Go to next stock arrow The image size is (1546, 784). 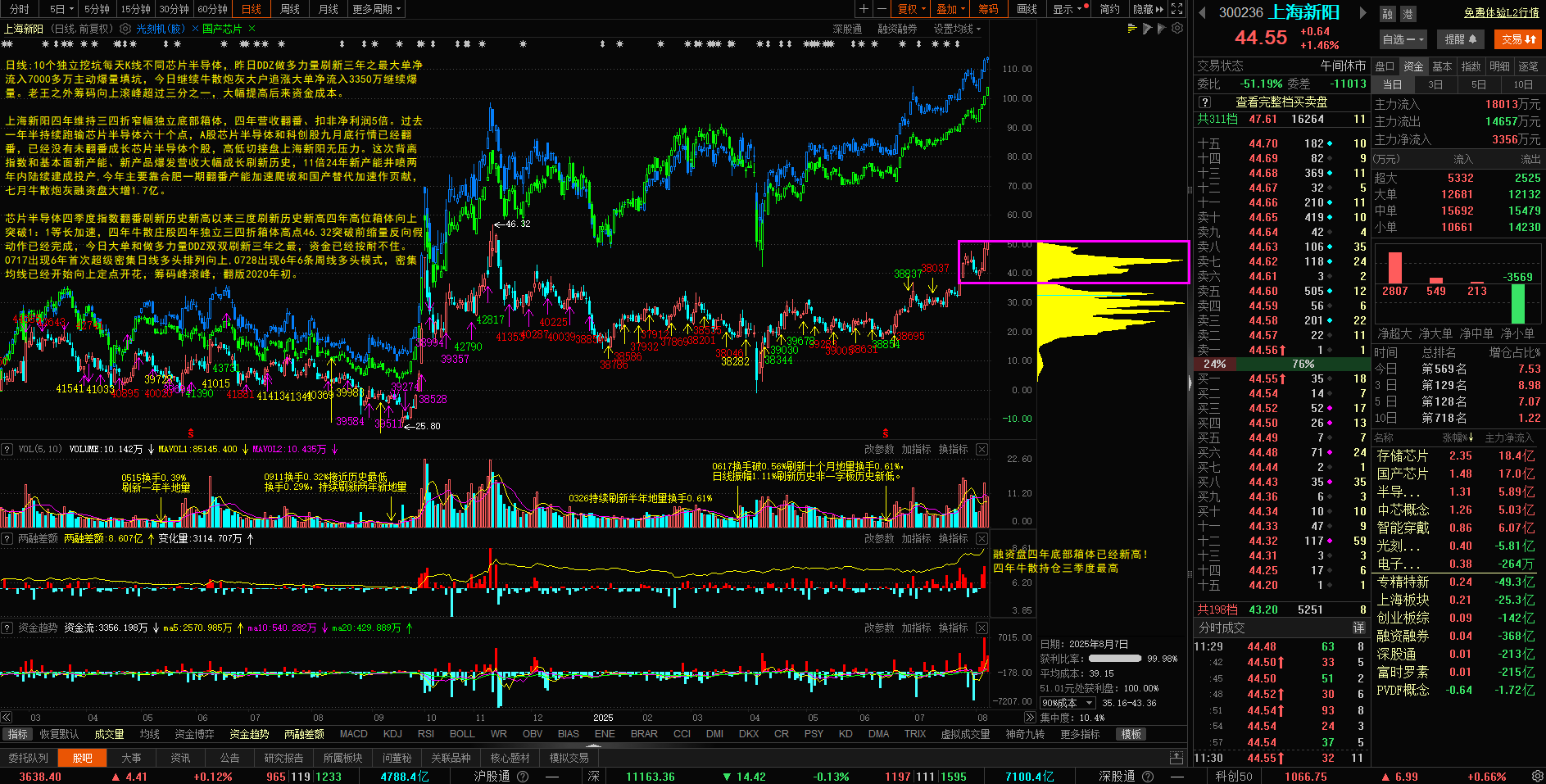point(1363,12)
